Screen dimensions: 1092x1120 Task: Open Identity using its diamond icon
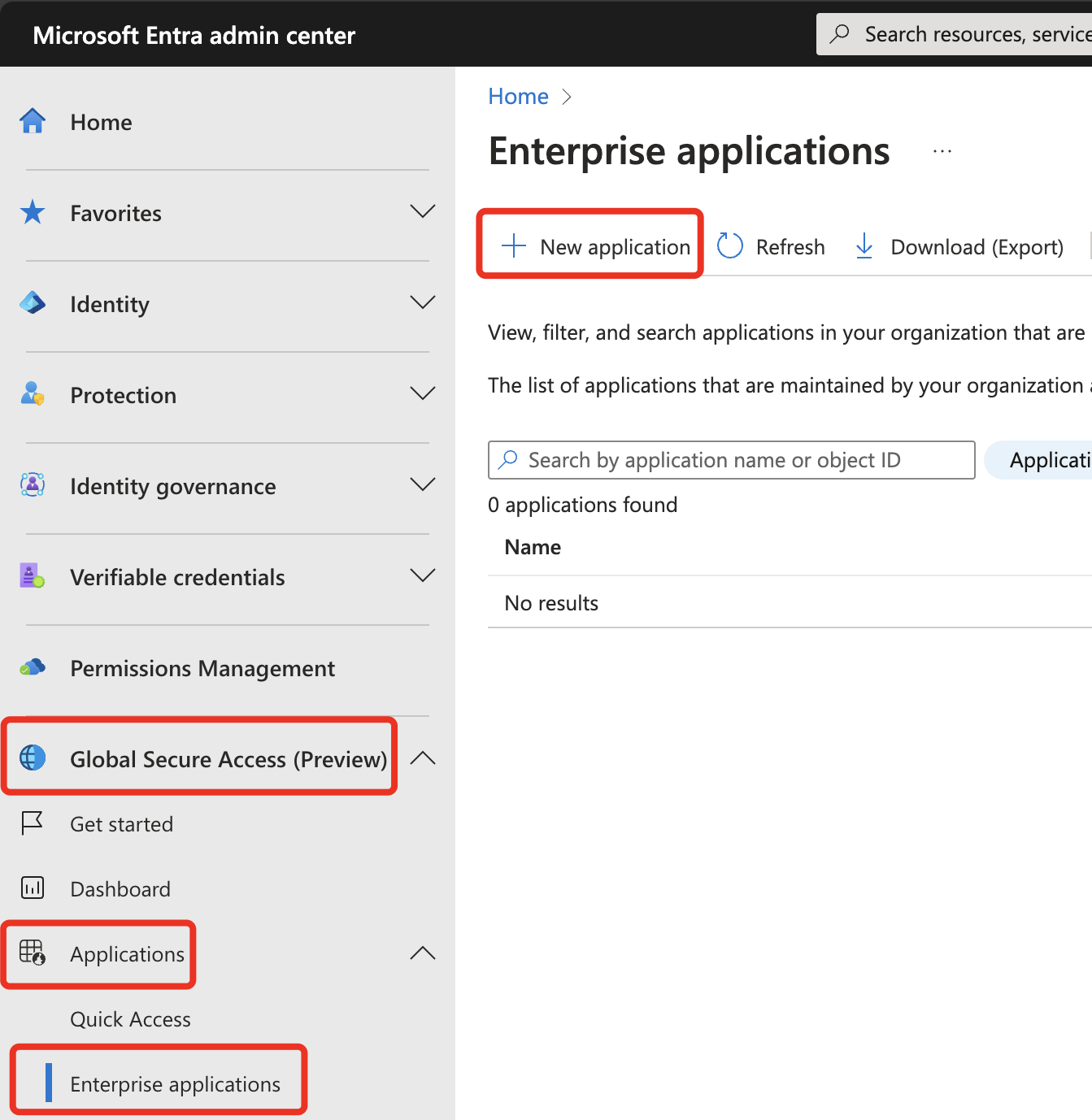[32, 302]
